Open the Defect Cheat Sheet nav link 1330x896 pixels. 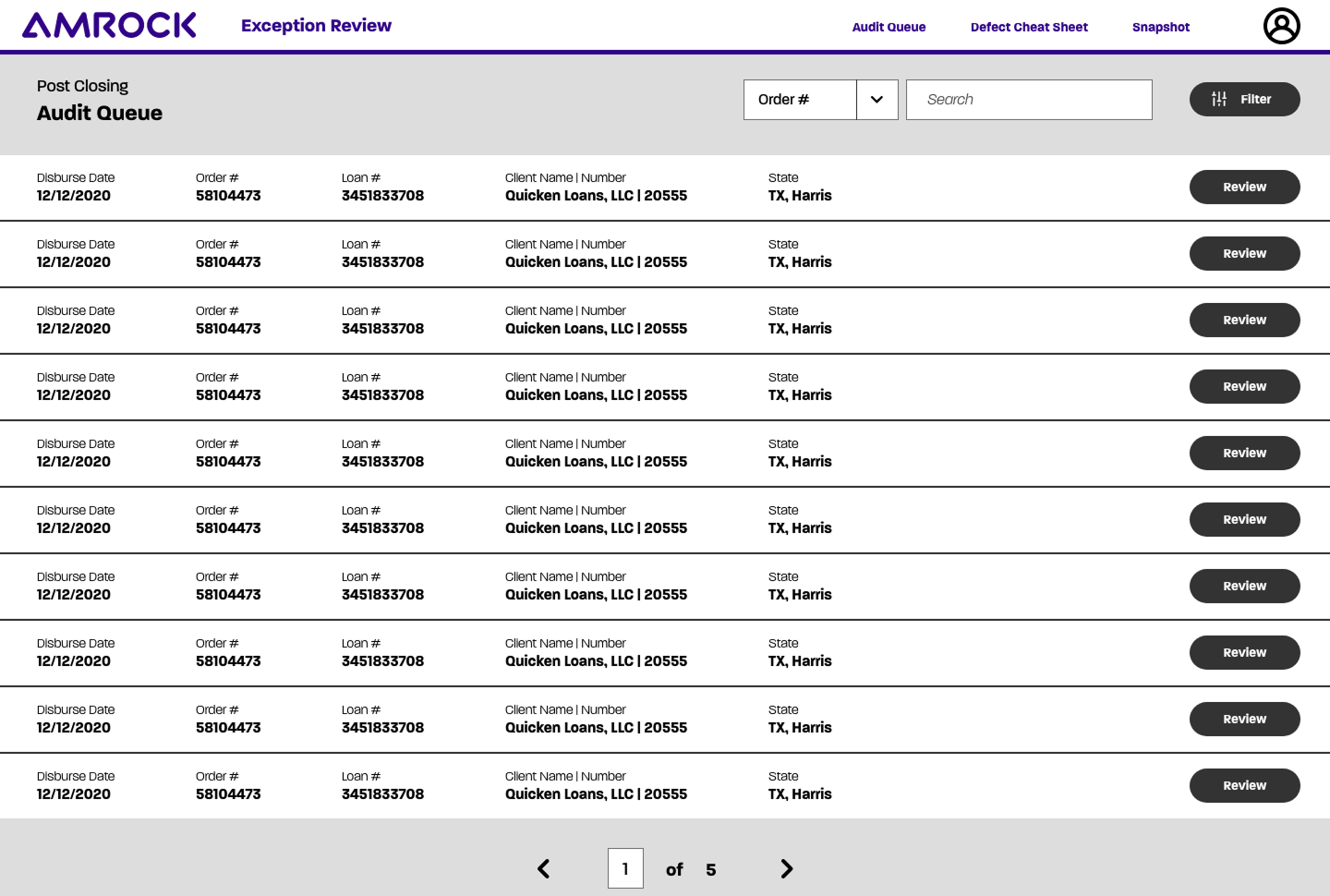[x=1029, y=27]
